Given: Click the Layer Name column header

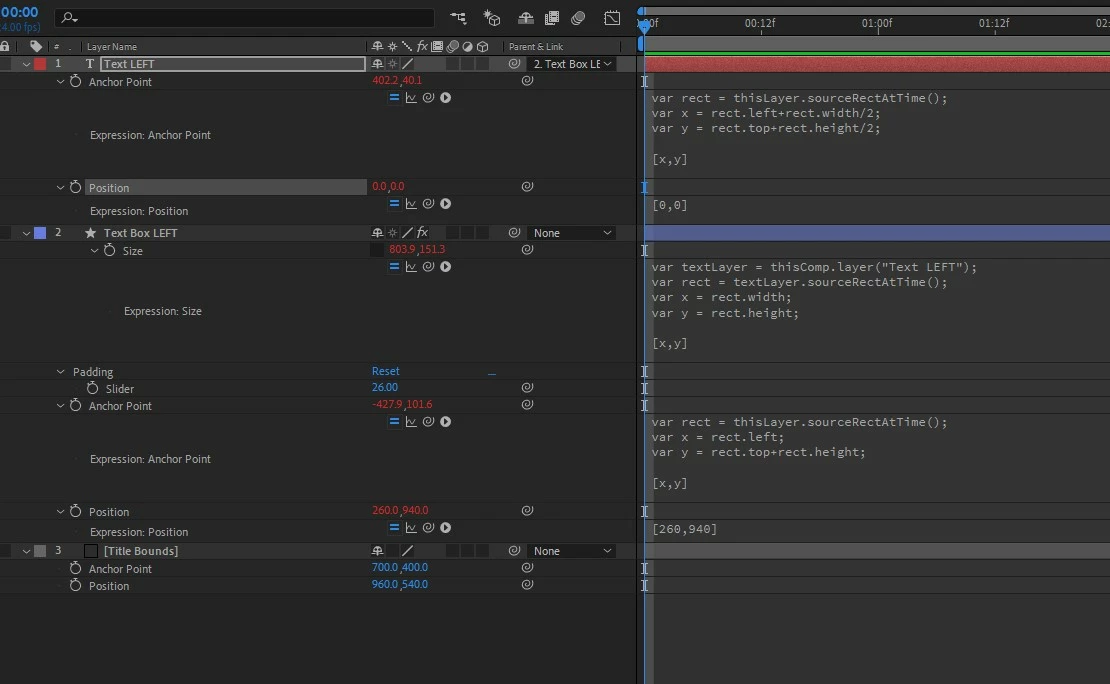Looking at the screenshot, I should 112,47.
